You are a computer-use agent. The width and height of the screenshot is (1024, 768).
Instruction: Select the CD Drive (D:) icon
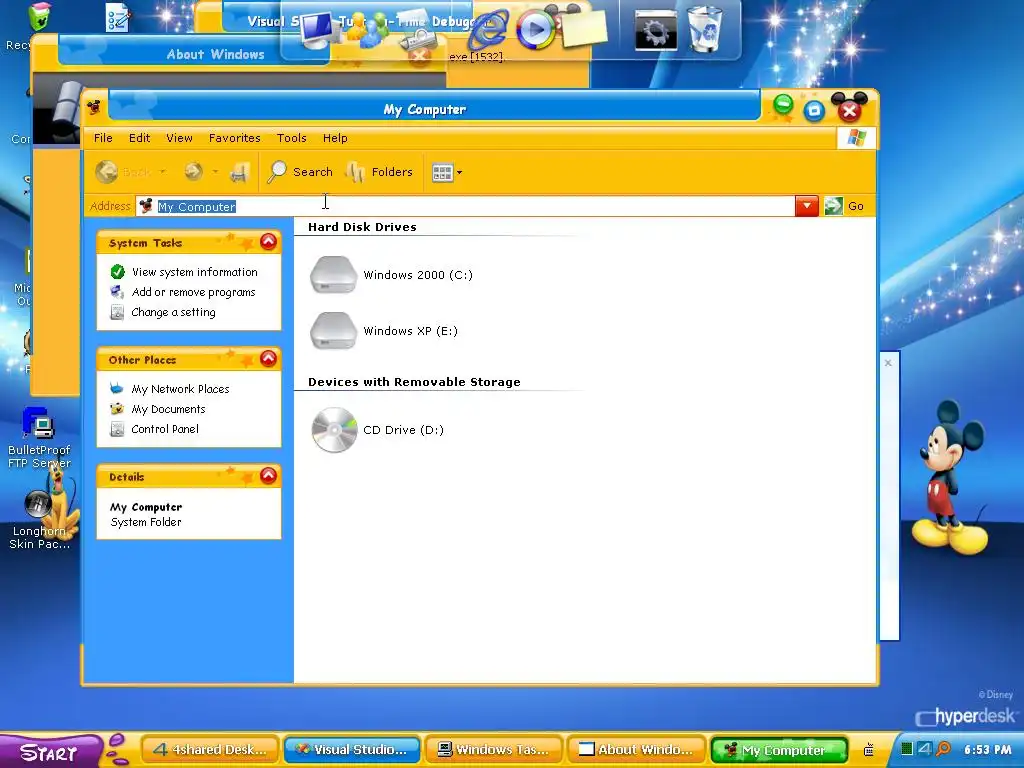click(x=334, y=430)
